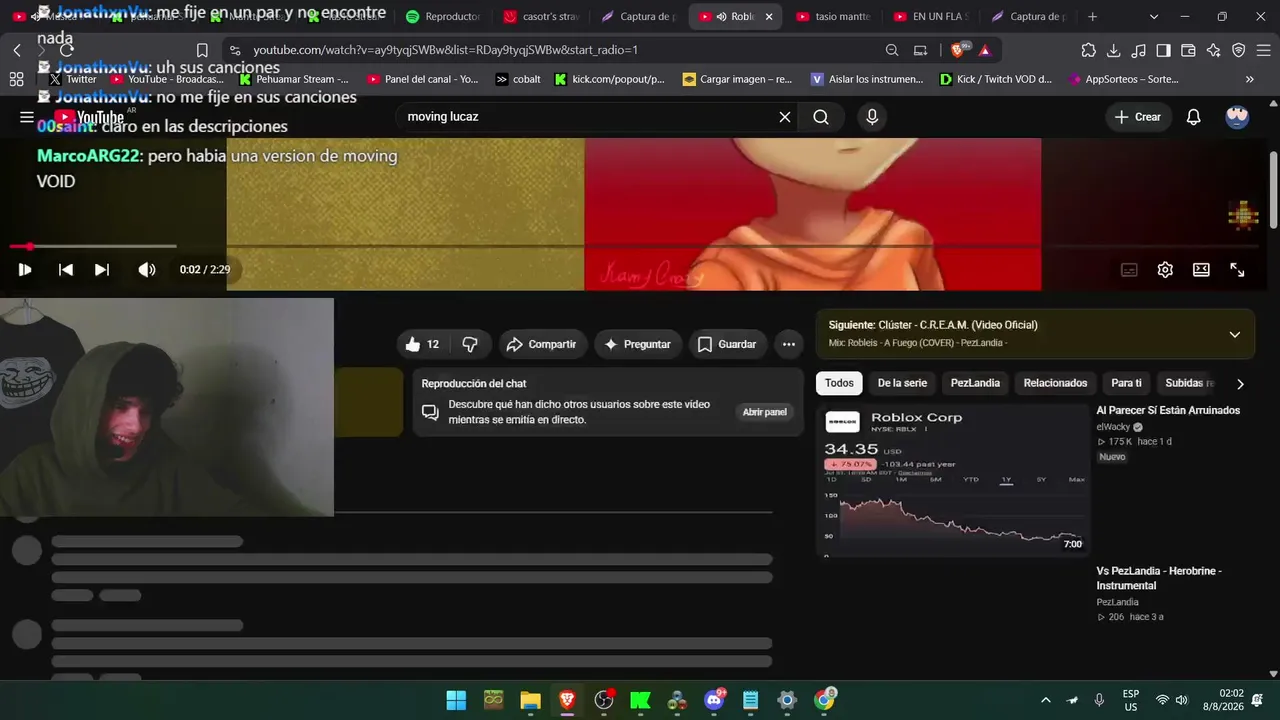Viewport: 1280px width, 720px height.
Task: Open the Windows Start menu
Action: pyautogui.click(x=456, y=700)
